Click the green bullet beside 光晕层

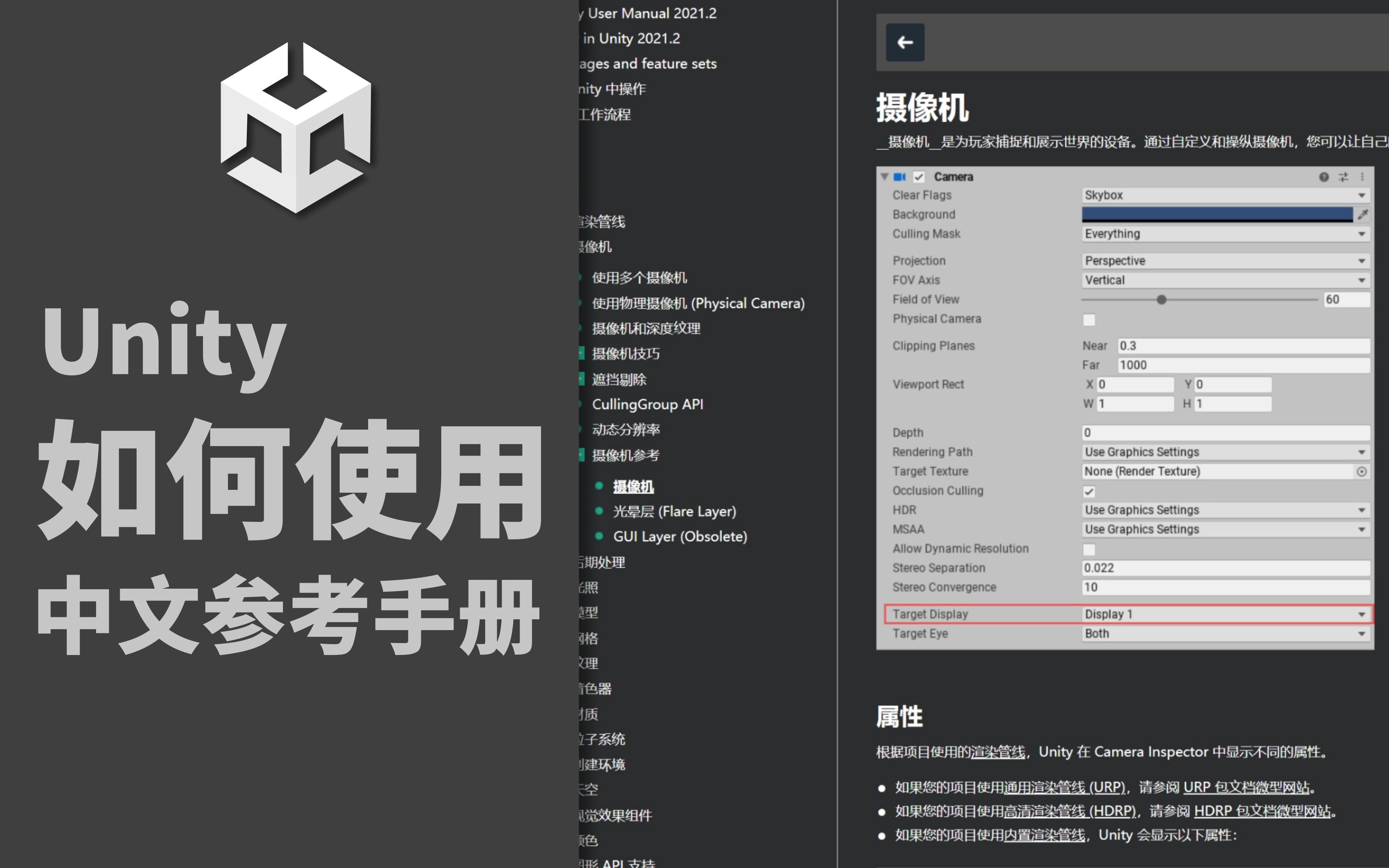[x=599, y=510]
